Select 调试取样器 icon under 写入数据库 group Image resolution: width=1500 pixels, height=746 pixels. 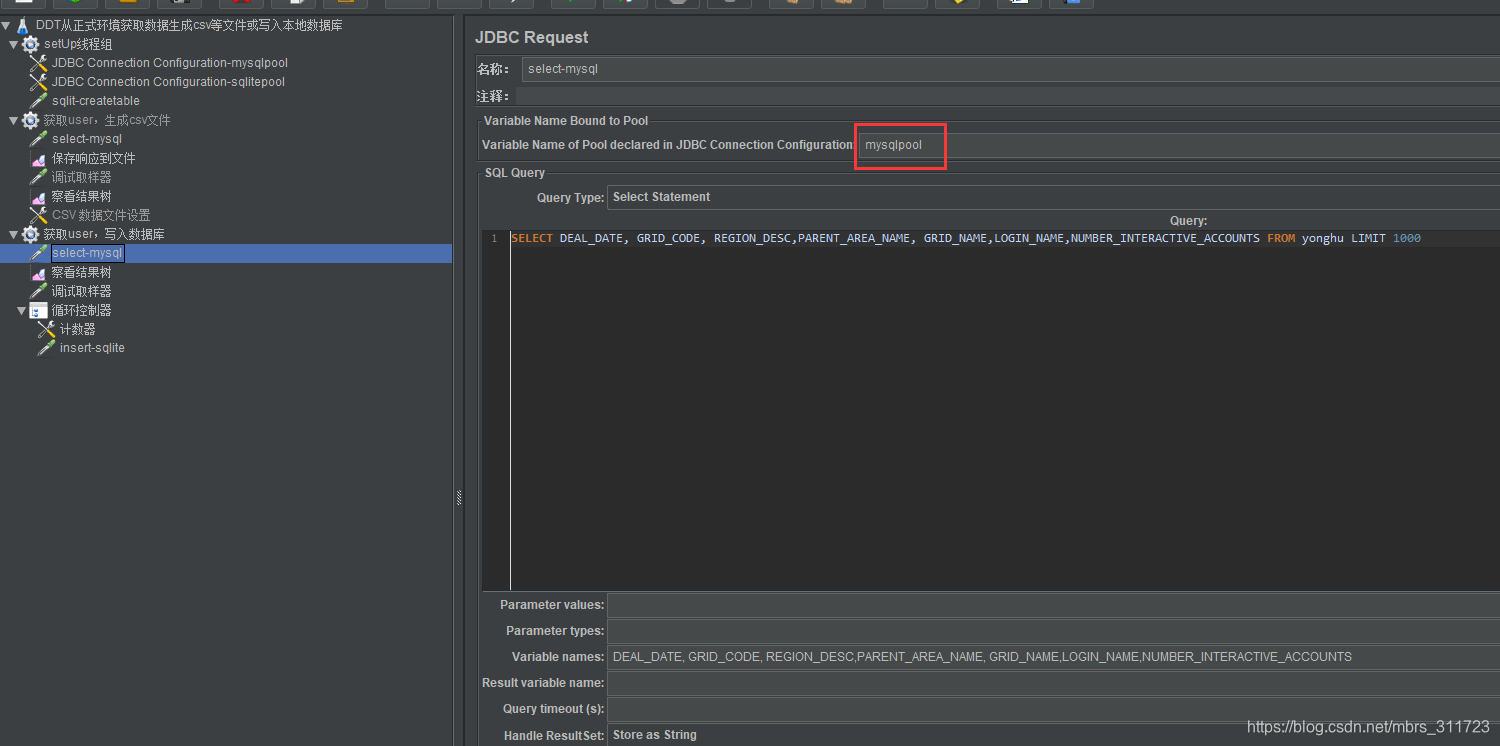coord(39,291)
